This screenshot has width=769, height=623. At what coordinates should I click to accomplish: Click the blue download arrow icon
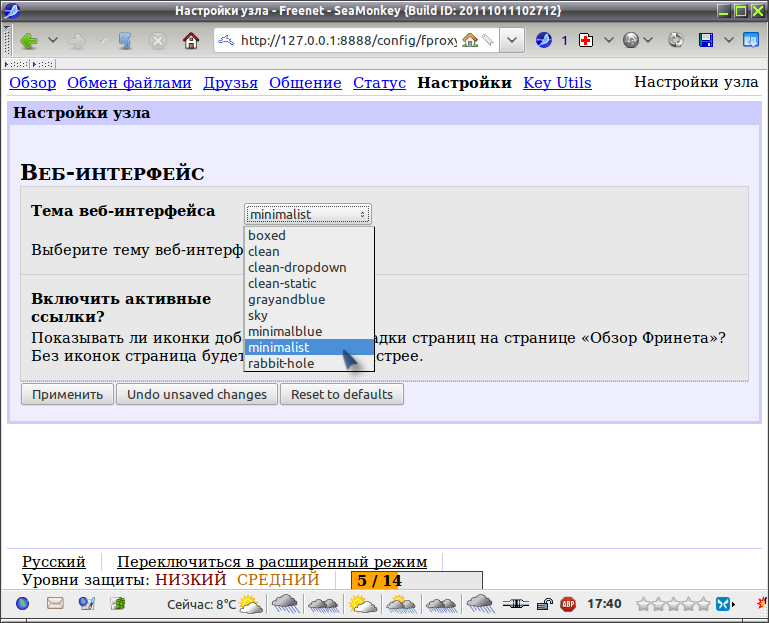(x=751, y=40)
